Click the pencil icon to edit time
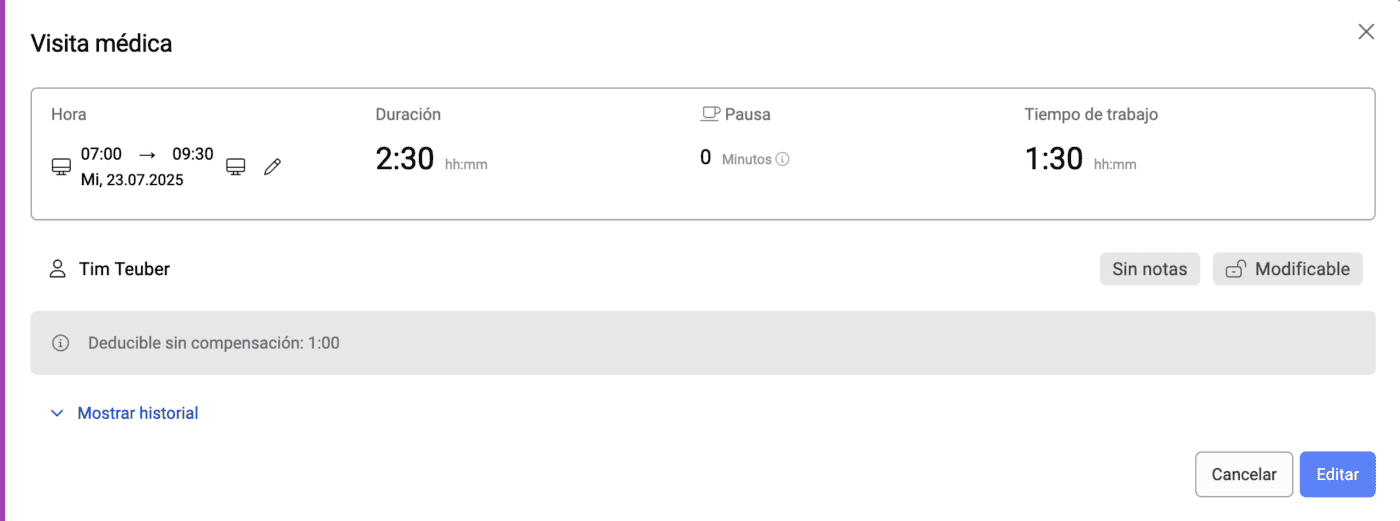The width and height of the screenshot is (1400, 521). pyautogui.click(x=272, y=167)
